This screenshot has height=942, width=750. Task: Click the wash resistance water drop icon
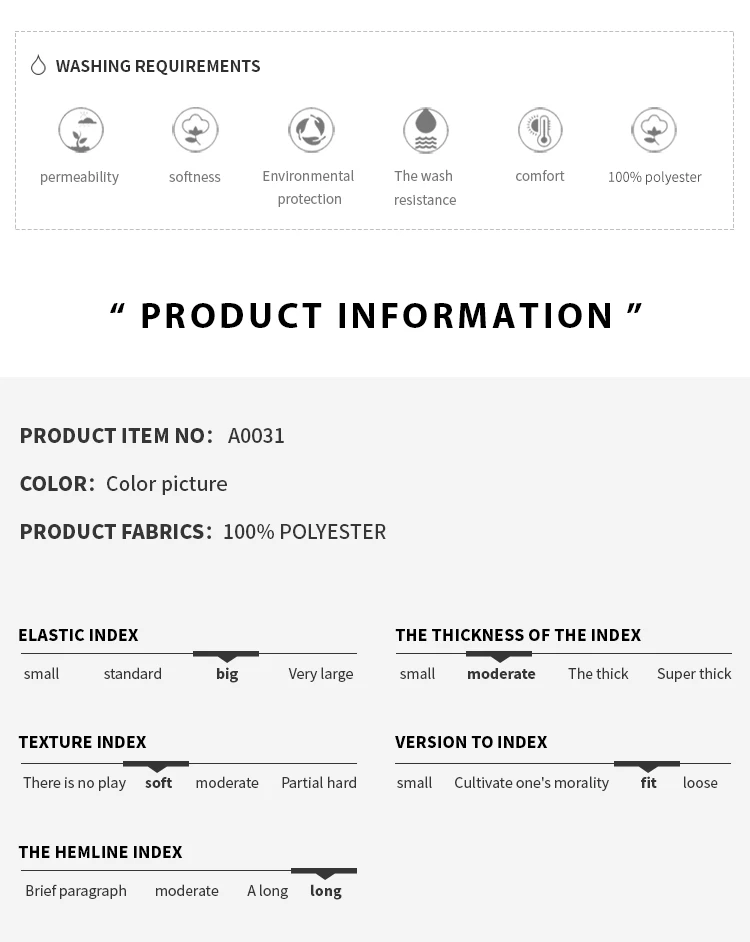coord(426,130)
